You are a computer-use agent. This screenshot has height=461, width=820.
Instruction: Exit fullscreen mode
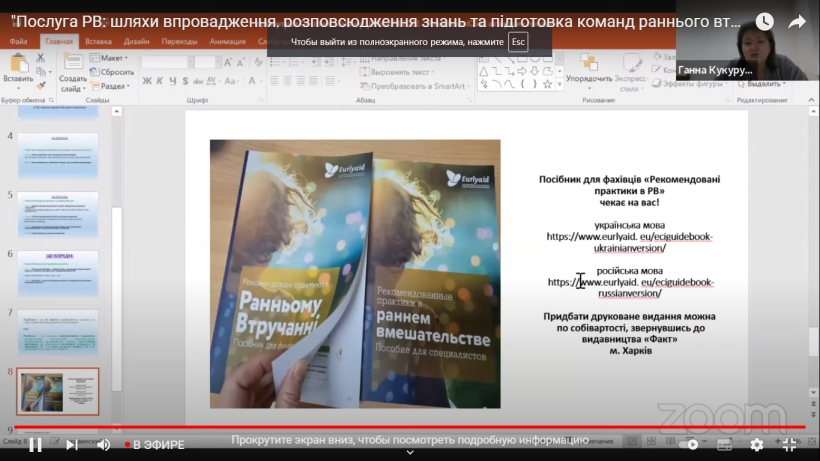(789, 445)
